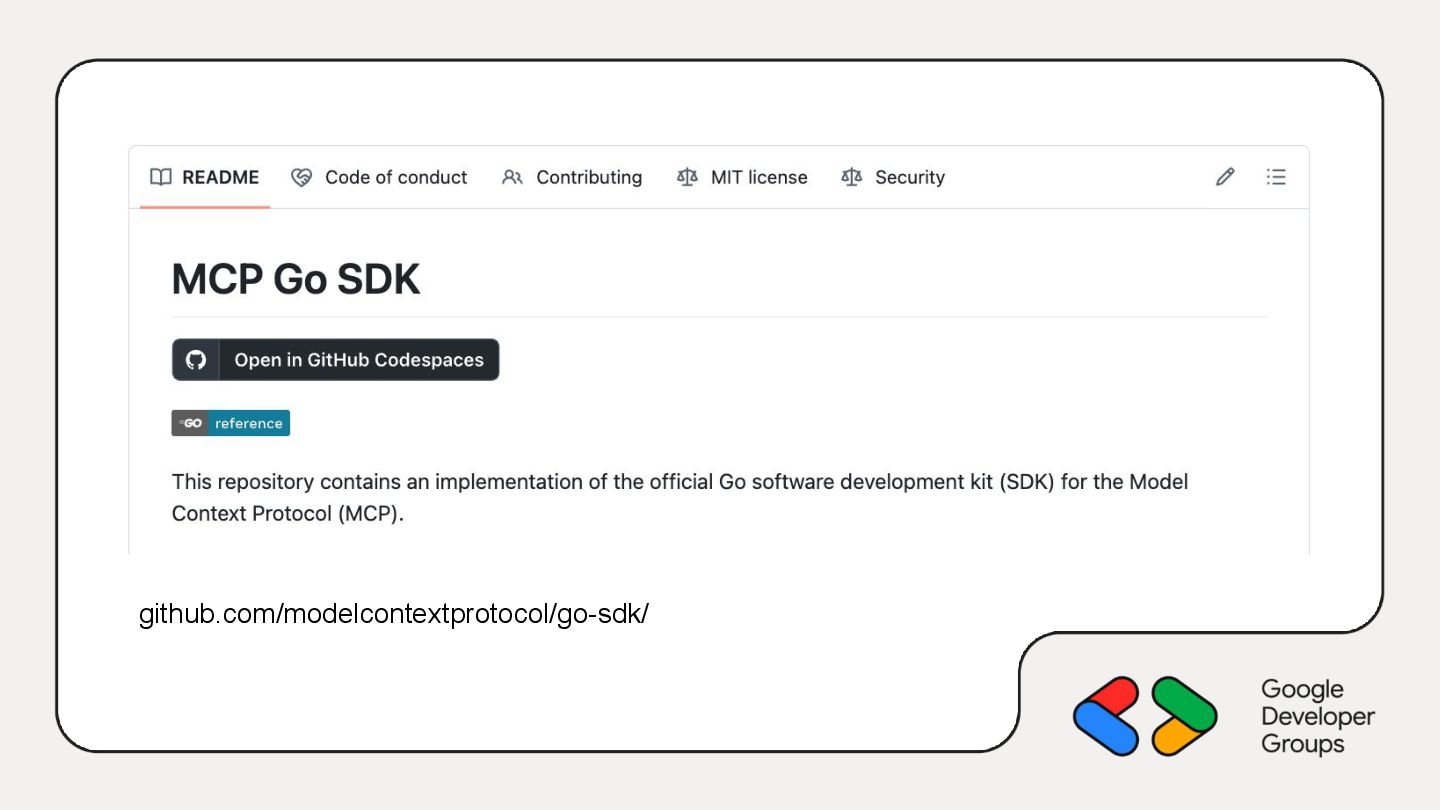Open the README tab

(x=205, y=177)
